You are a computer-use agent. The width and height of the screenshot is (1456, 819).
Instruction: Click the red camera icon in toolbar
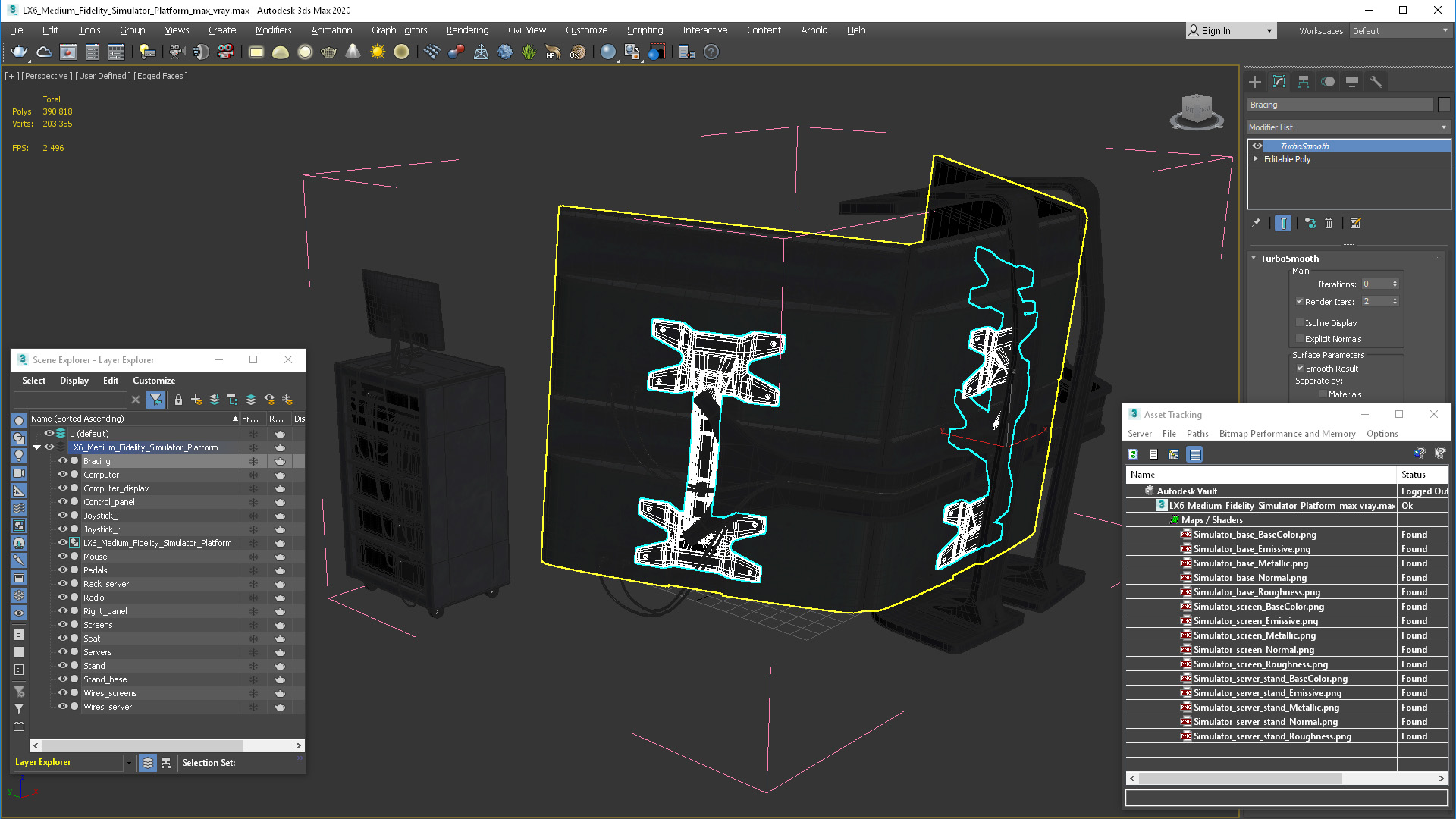click(x=225, y=52)
